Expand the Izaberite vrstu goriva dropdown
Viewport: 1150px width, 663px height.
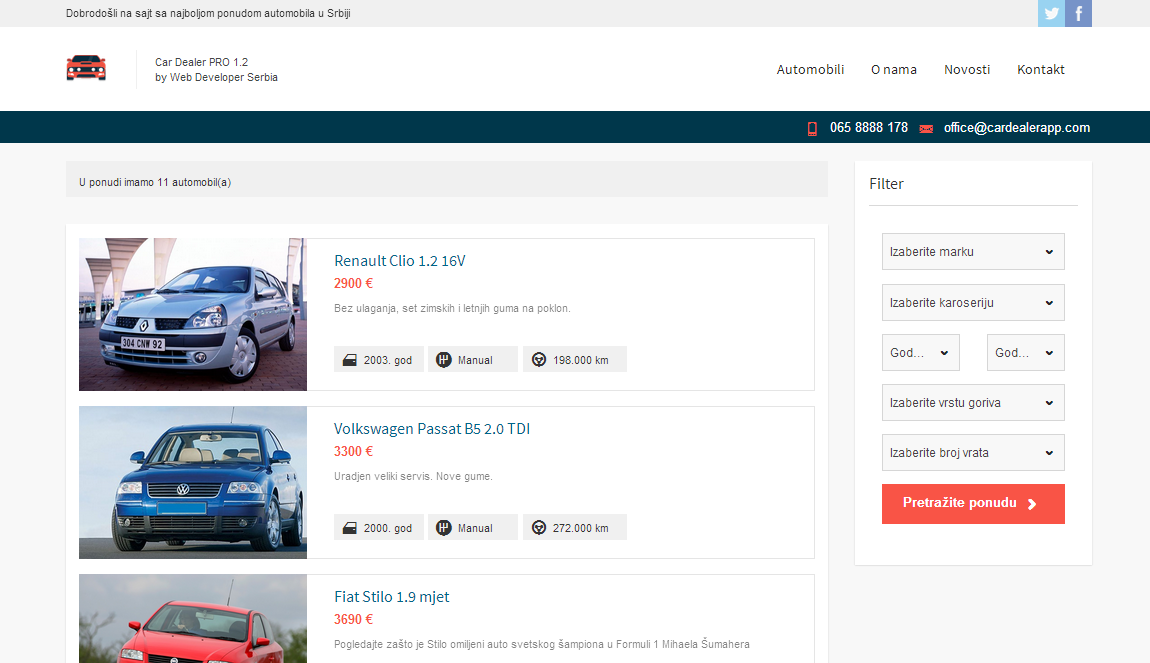tap(973, 403)
